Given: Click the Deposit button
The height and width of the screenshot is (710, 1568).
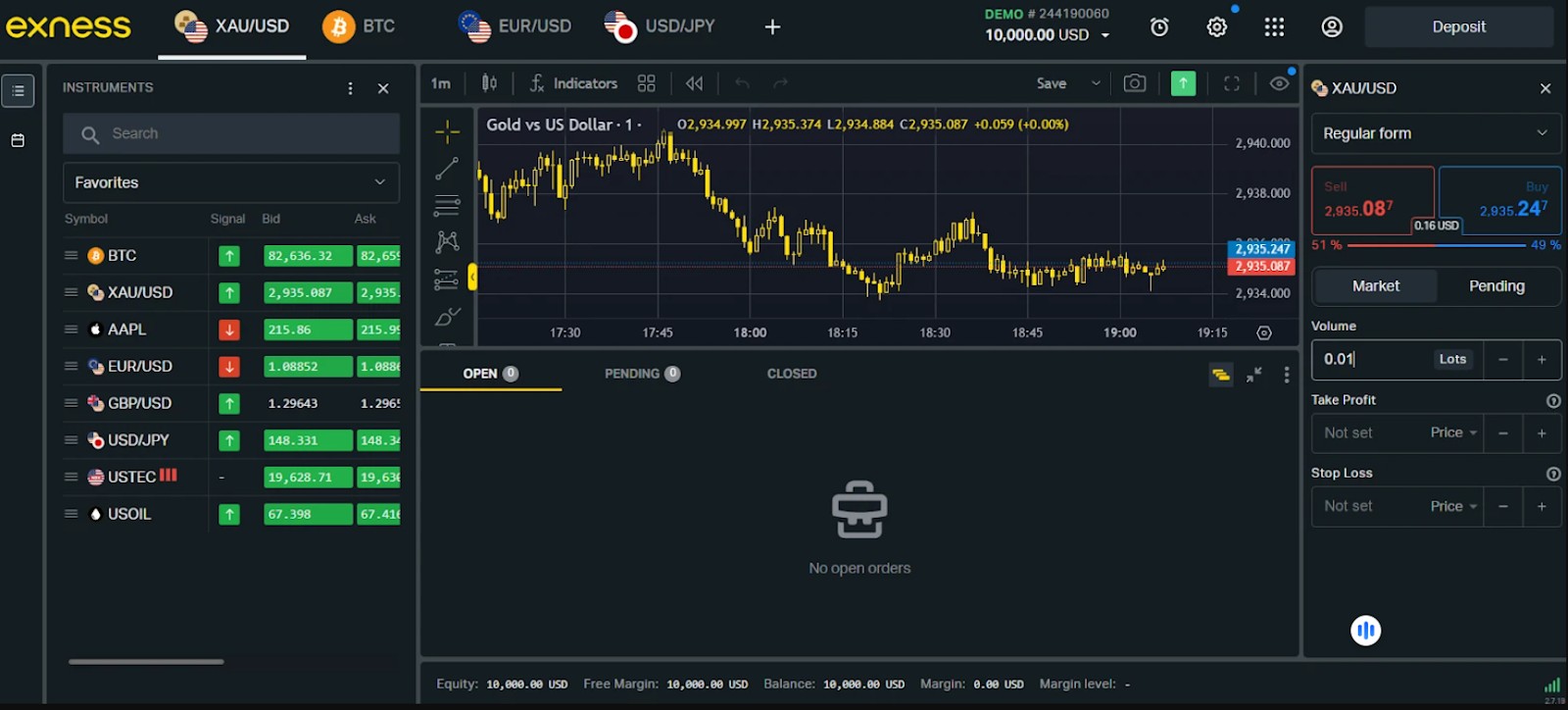Looking at the screenshot, I should [x=1459, y=27].
